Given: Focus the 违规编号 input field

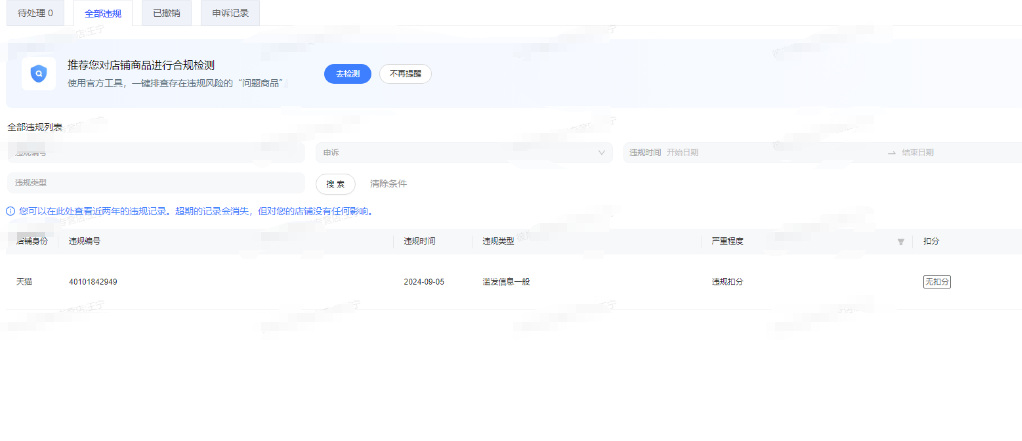Looking at the screenshot, I should pos(155,153).
